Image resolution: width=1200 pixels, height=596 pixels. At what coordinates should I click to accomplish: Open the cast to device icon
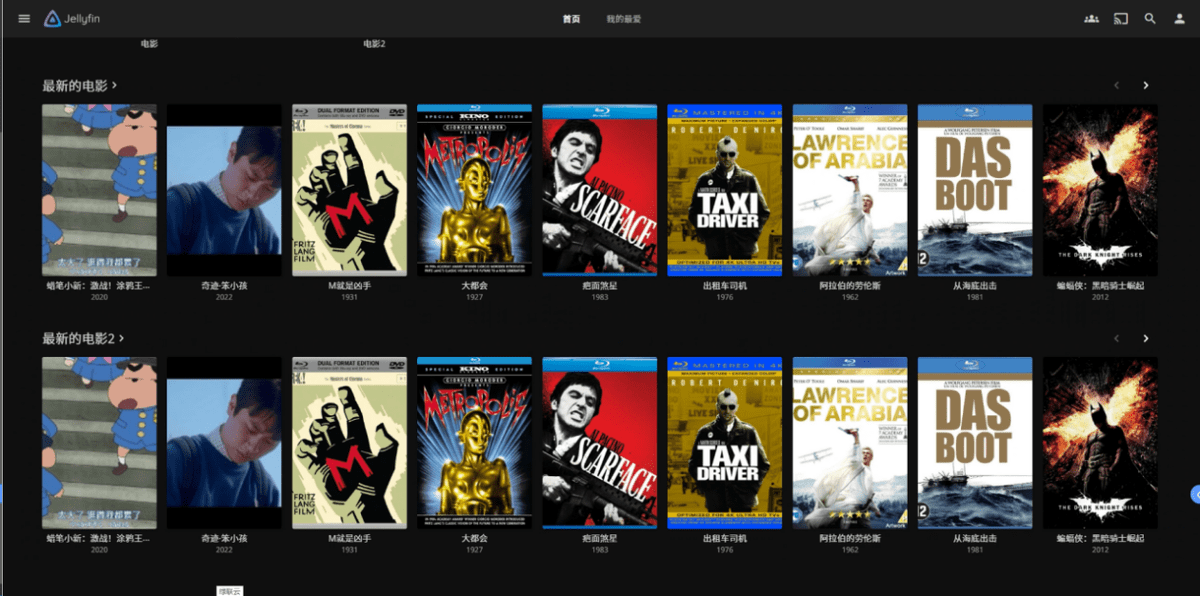pos(1121,19)
